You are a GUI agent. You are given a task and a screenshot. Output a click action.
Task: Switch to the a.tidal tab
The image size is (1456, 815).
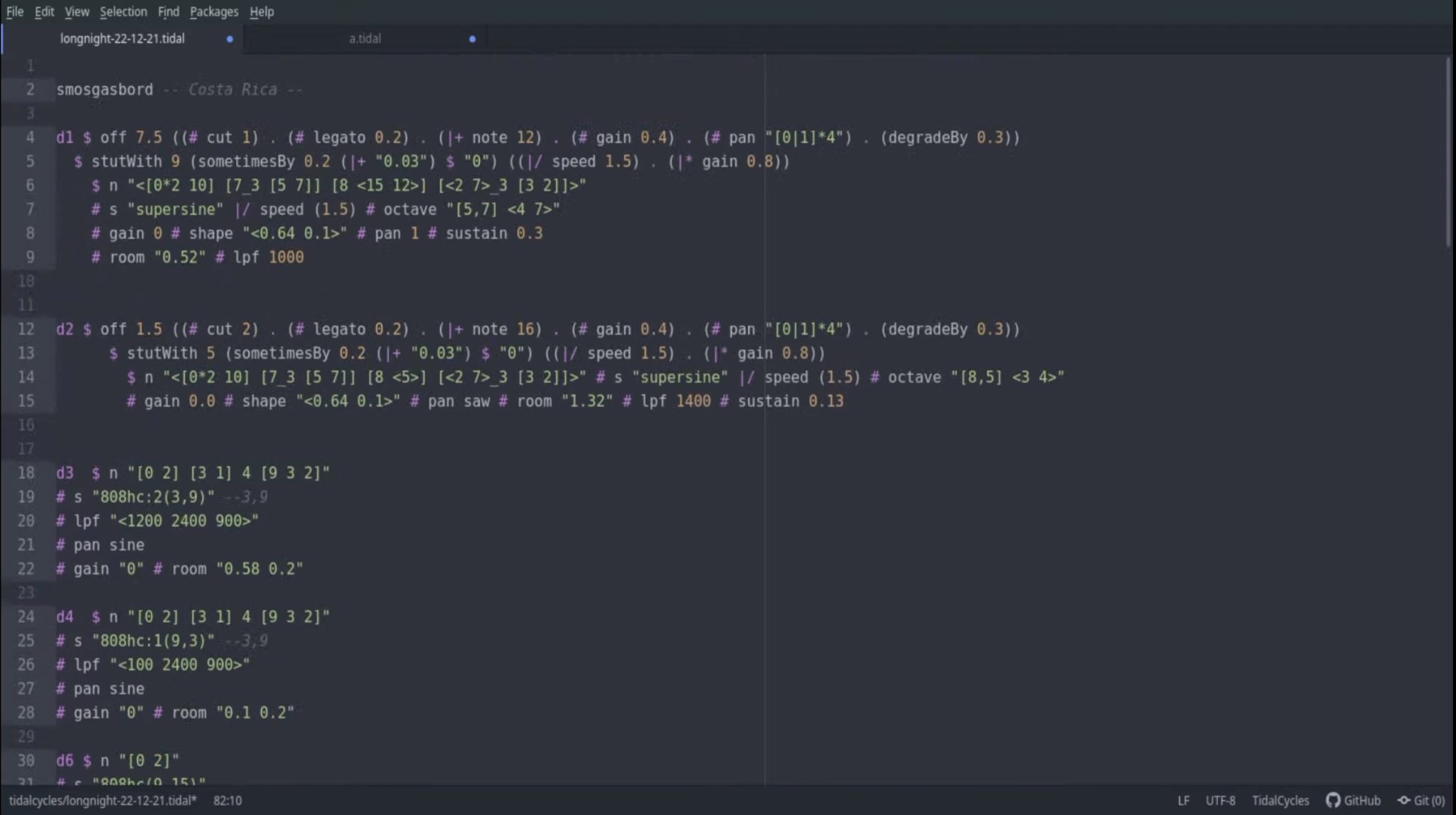(365, 38)
